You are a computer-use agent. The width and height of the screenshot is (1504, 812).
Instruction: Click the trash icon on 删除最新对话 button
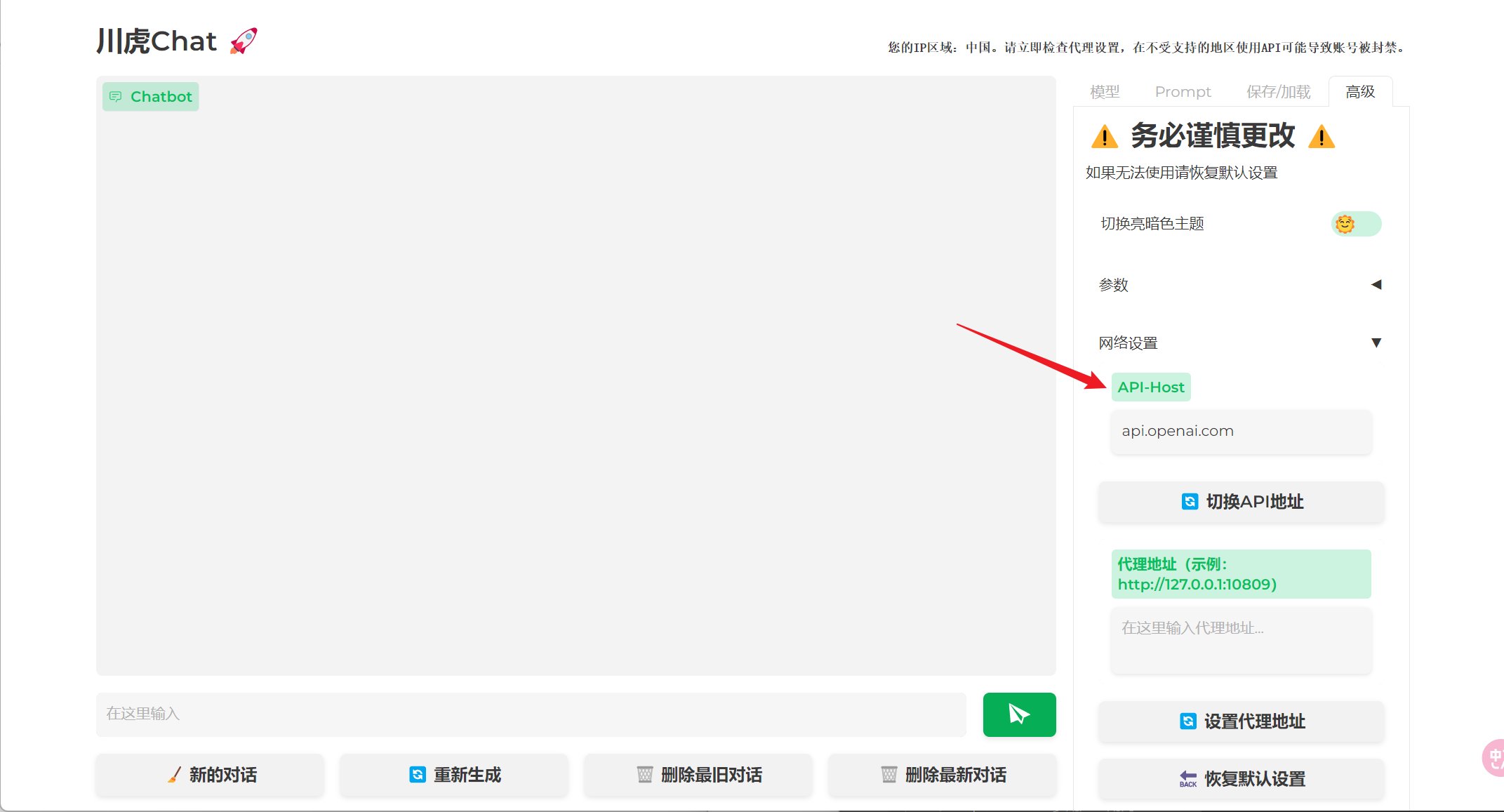click(889, 775)
